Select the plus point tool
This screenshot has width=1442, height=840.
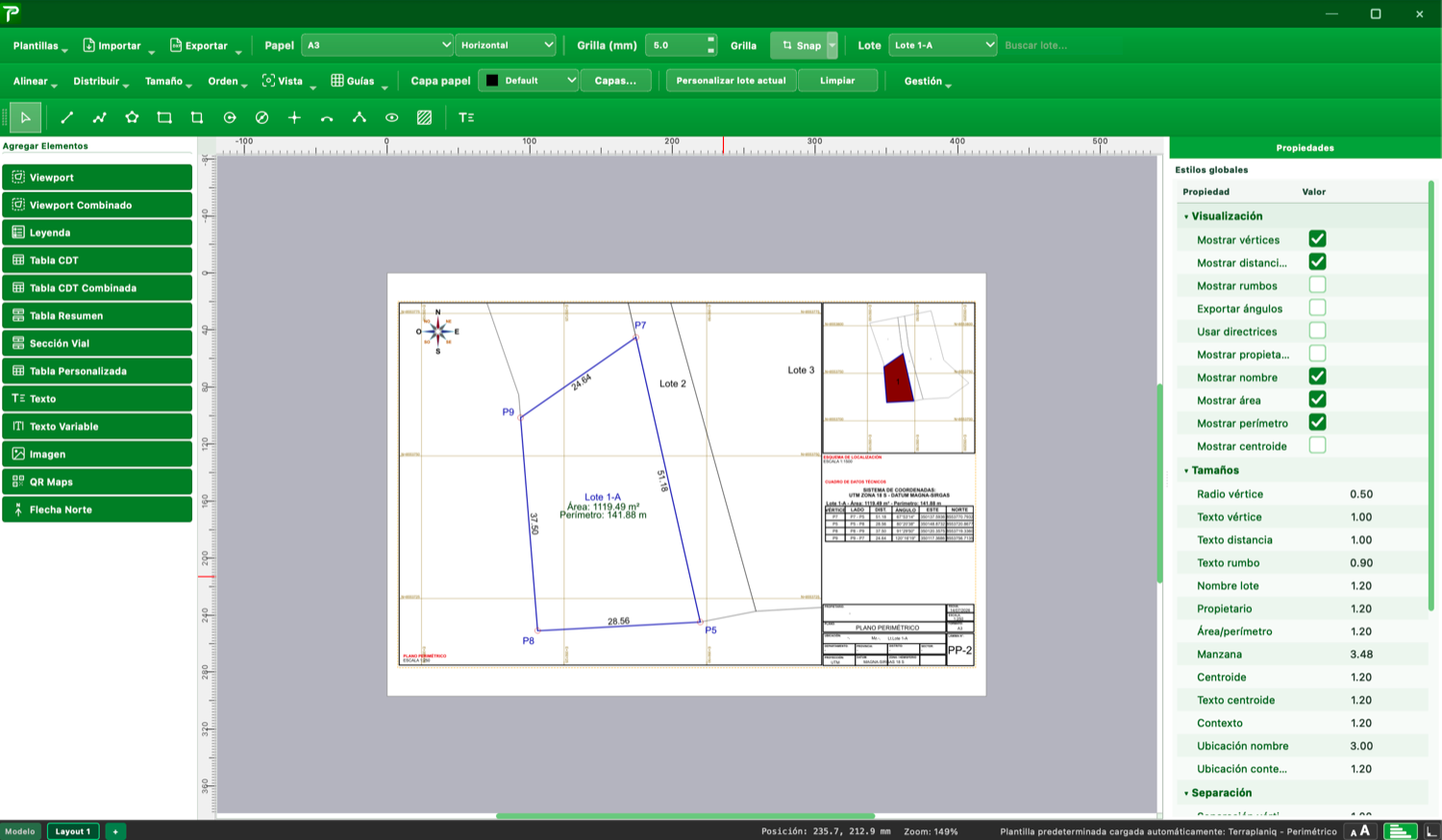tap(294, 117)
